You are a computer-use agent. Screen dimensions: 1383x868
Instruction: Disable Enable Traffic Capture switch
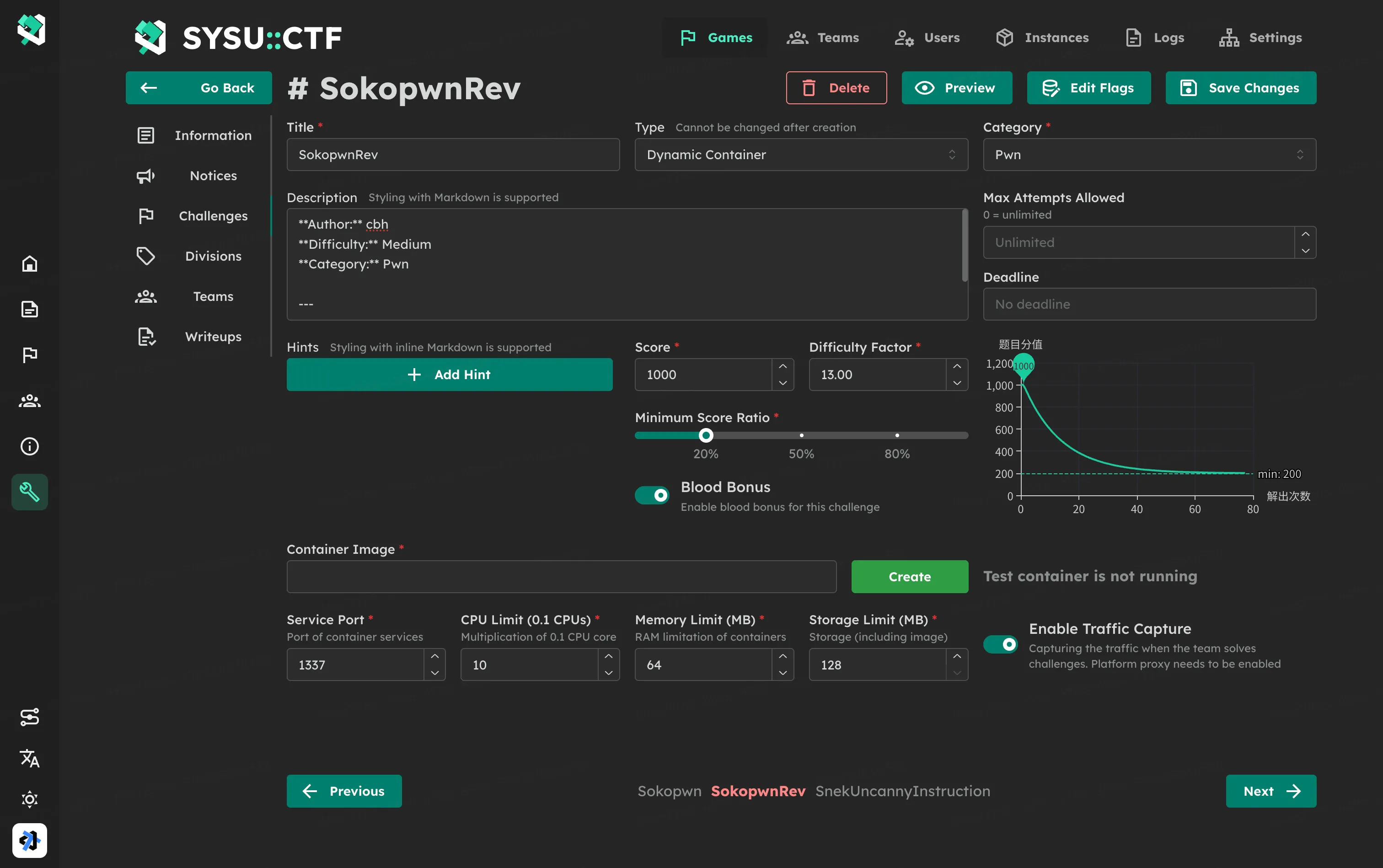[x=1000, y=645]
